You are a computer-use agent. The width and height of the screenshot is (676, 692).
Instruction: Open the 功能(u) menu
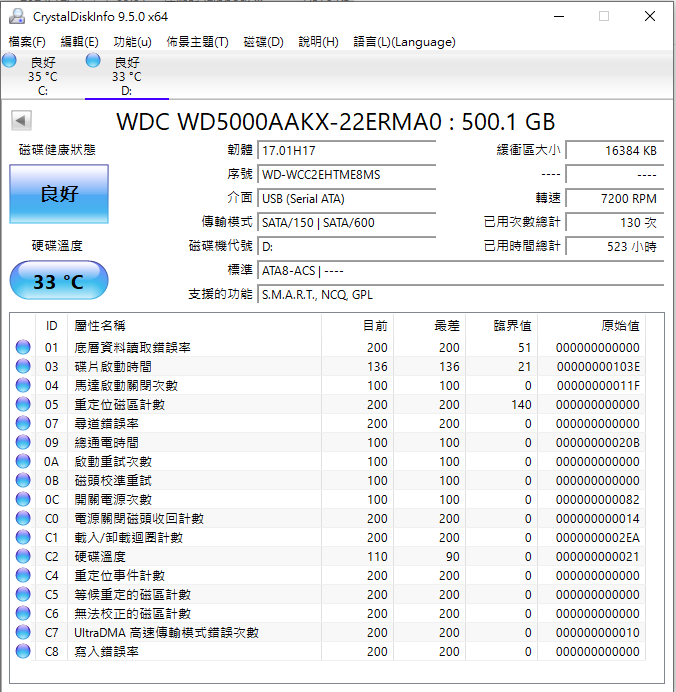[132, 42]
